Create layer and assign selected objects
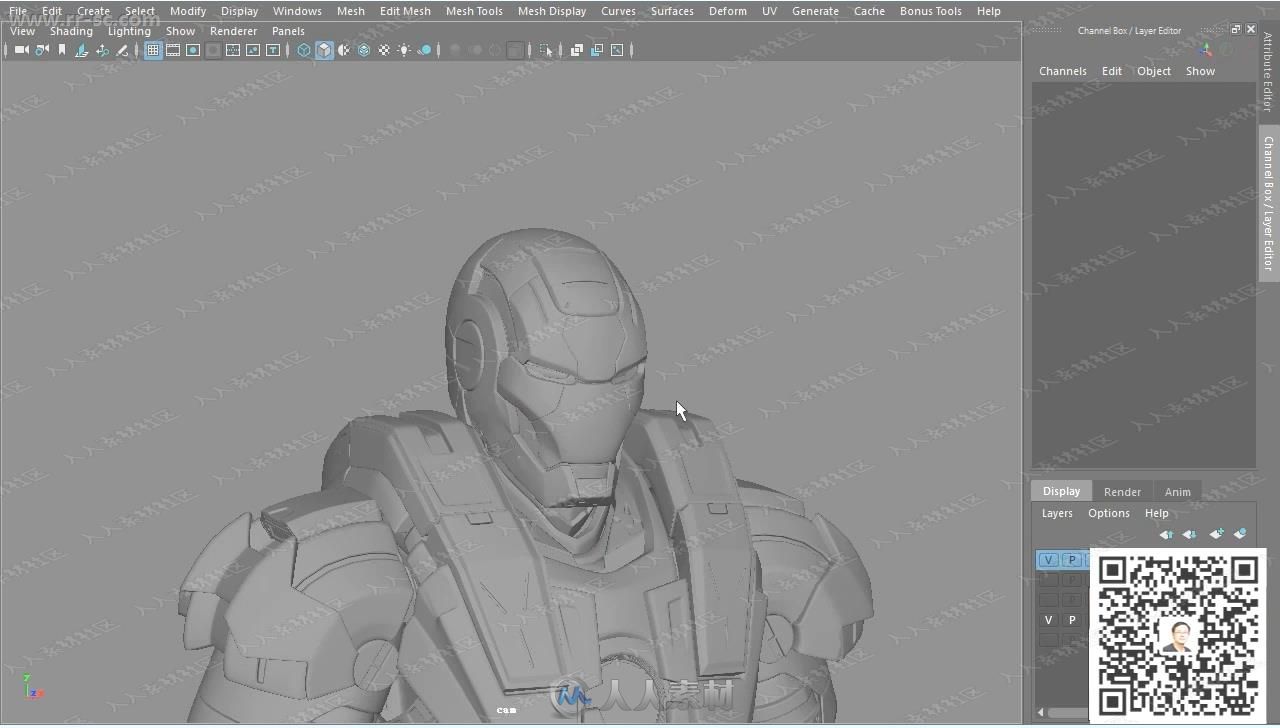Image resolution: width=1280 pixels, height=728 pixels. click(x=1240, y=534)
